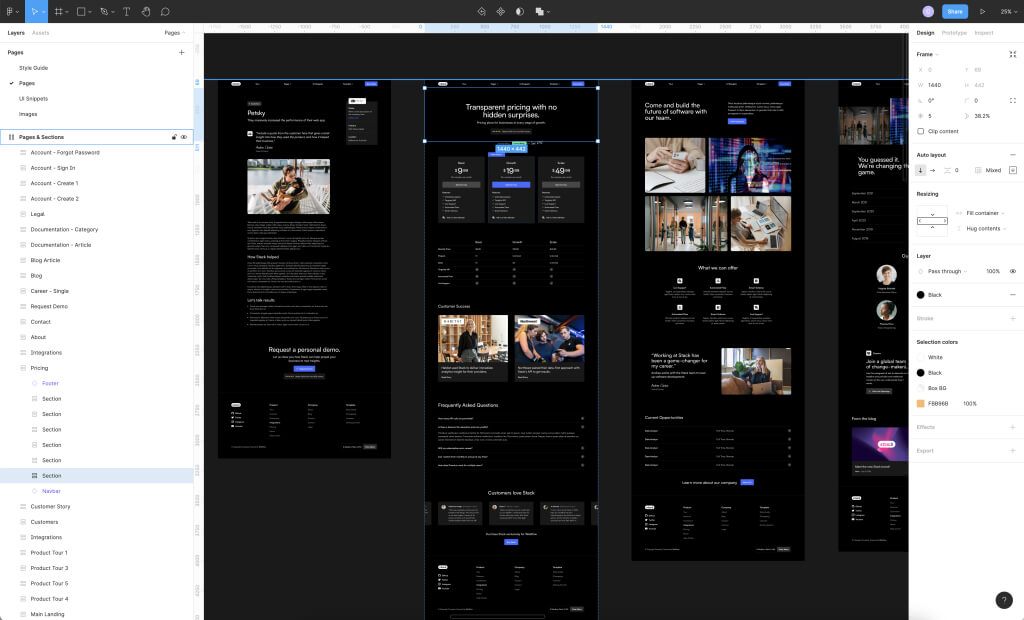This screenshot has height=620, width=1024.
Task: Remove auto layout with minus icon
Action: pyautogui.click(x=1012, y=155)
